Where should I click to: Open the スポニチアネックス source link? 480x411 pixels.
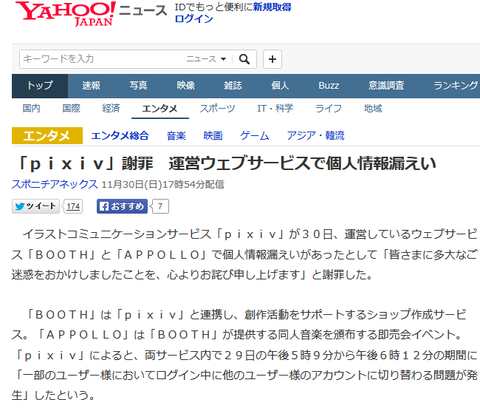55,184
